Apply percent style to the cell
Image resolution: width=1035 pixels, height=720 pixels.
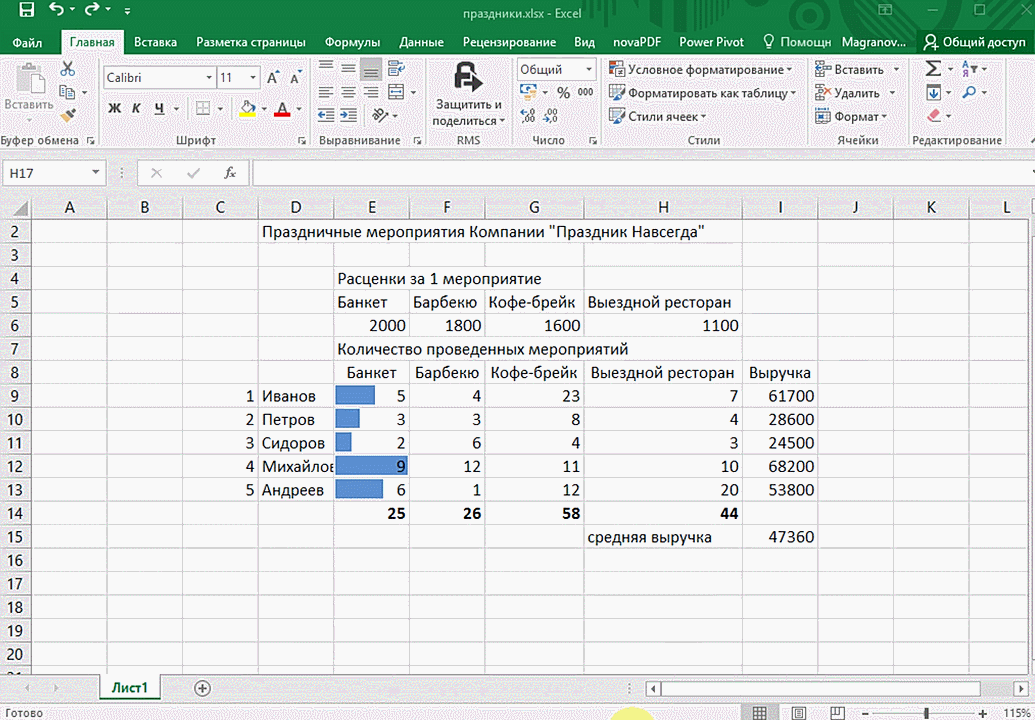(563, 93)
